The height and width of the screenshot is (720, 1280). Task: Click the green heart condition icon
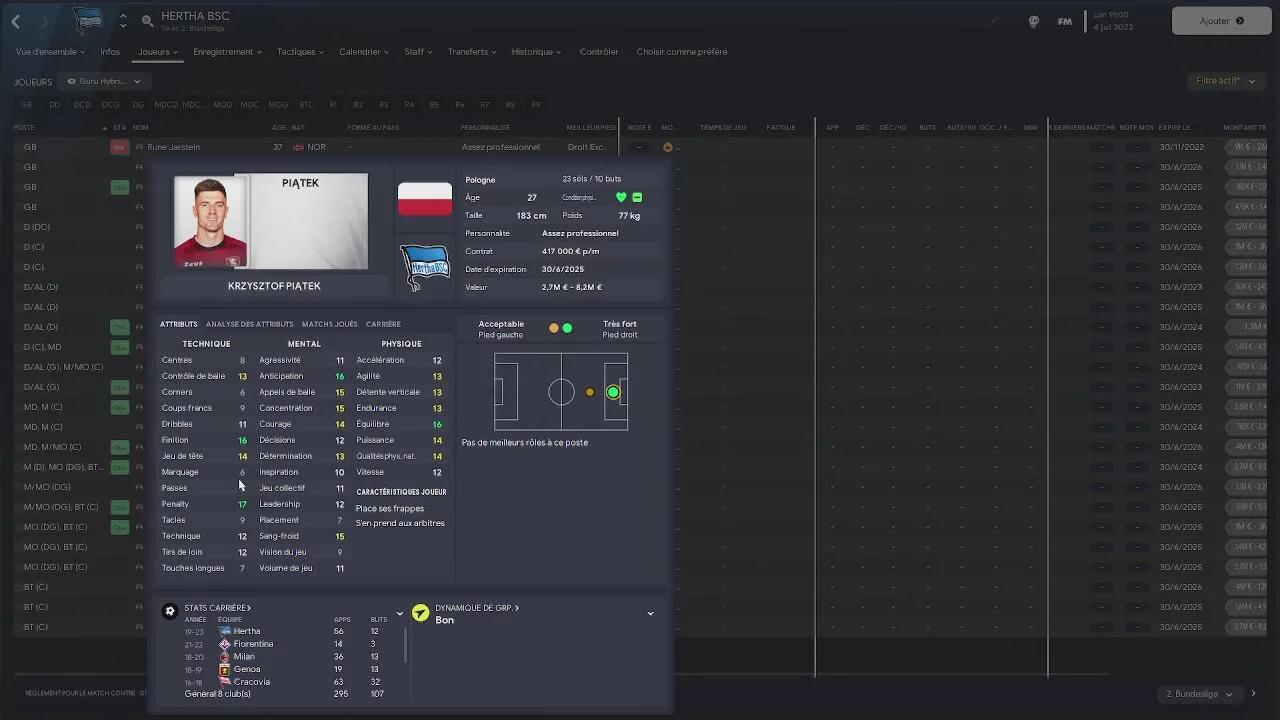click(x=621, y=198)
